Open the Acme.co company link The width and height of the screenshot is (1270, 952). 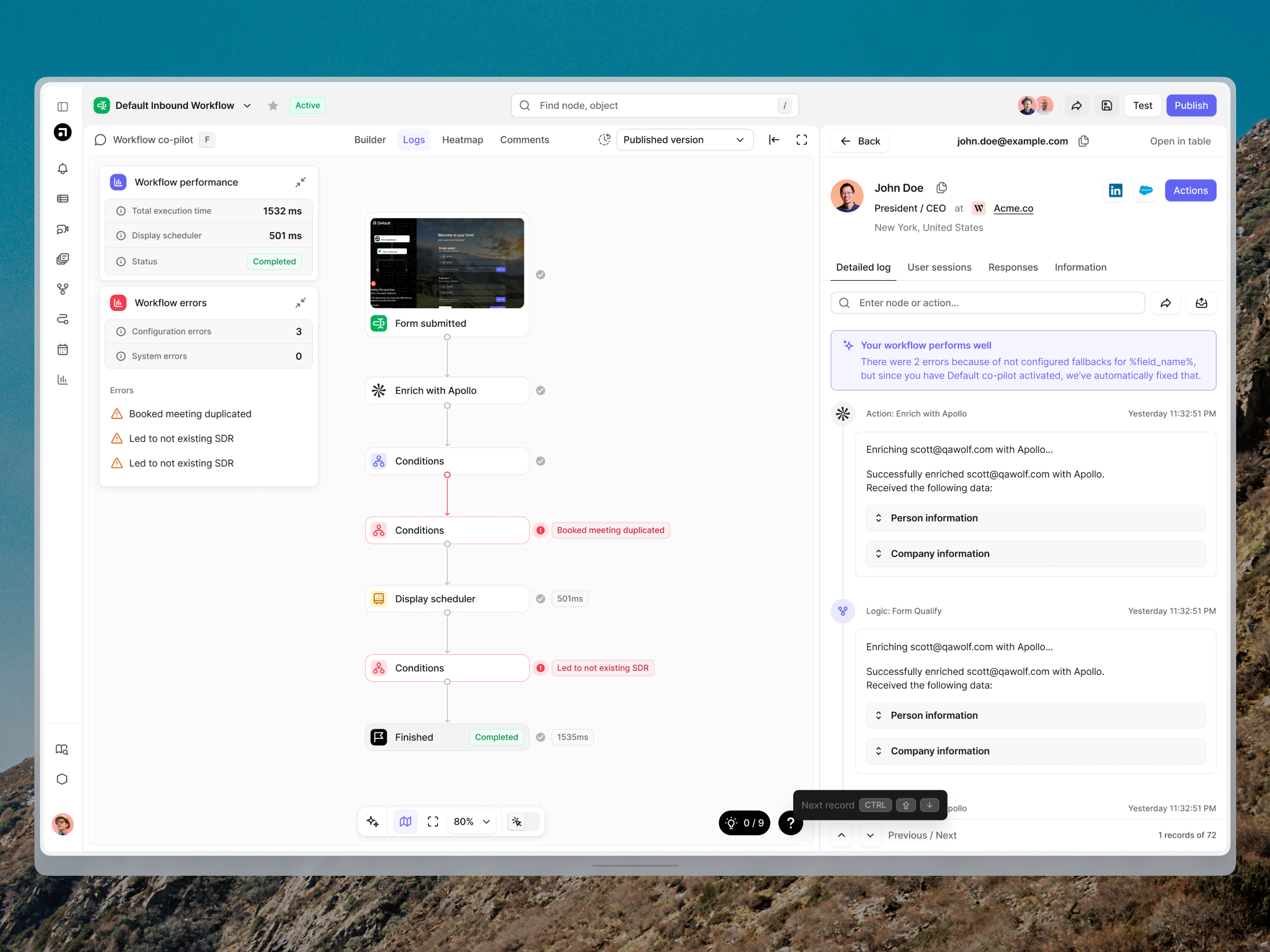(x=1013, y=208)
